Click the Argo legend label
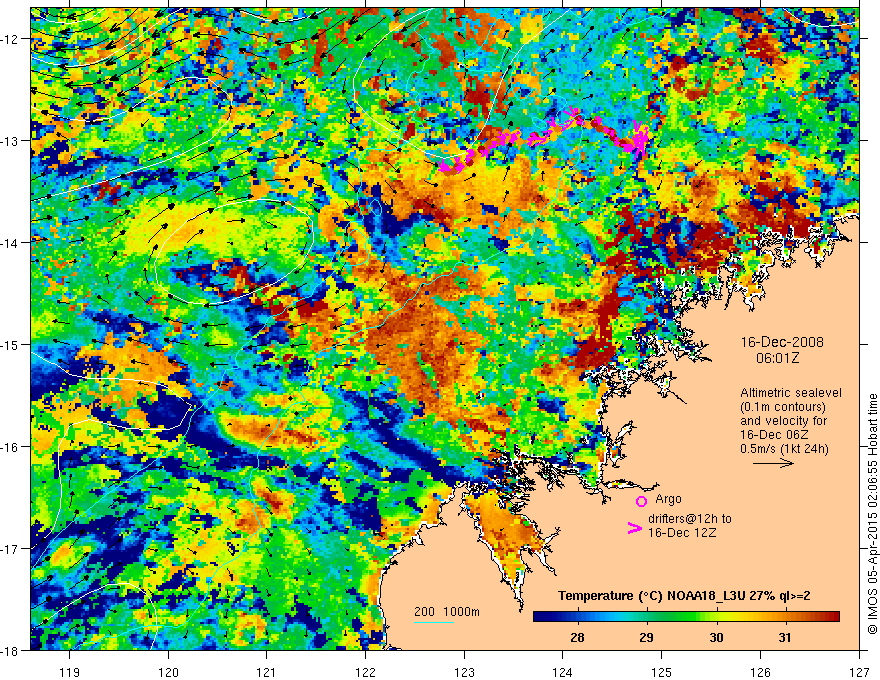Screen dimensions: 880x680 (x=668, y=499)
